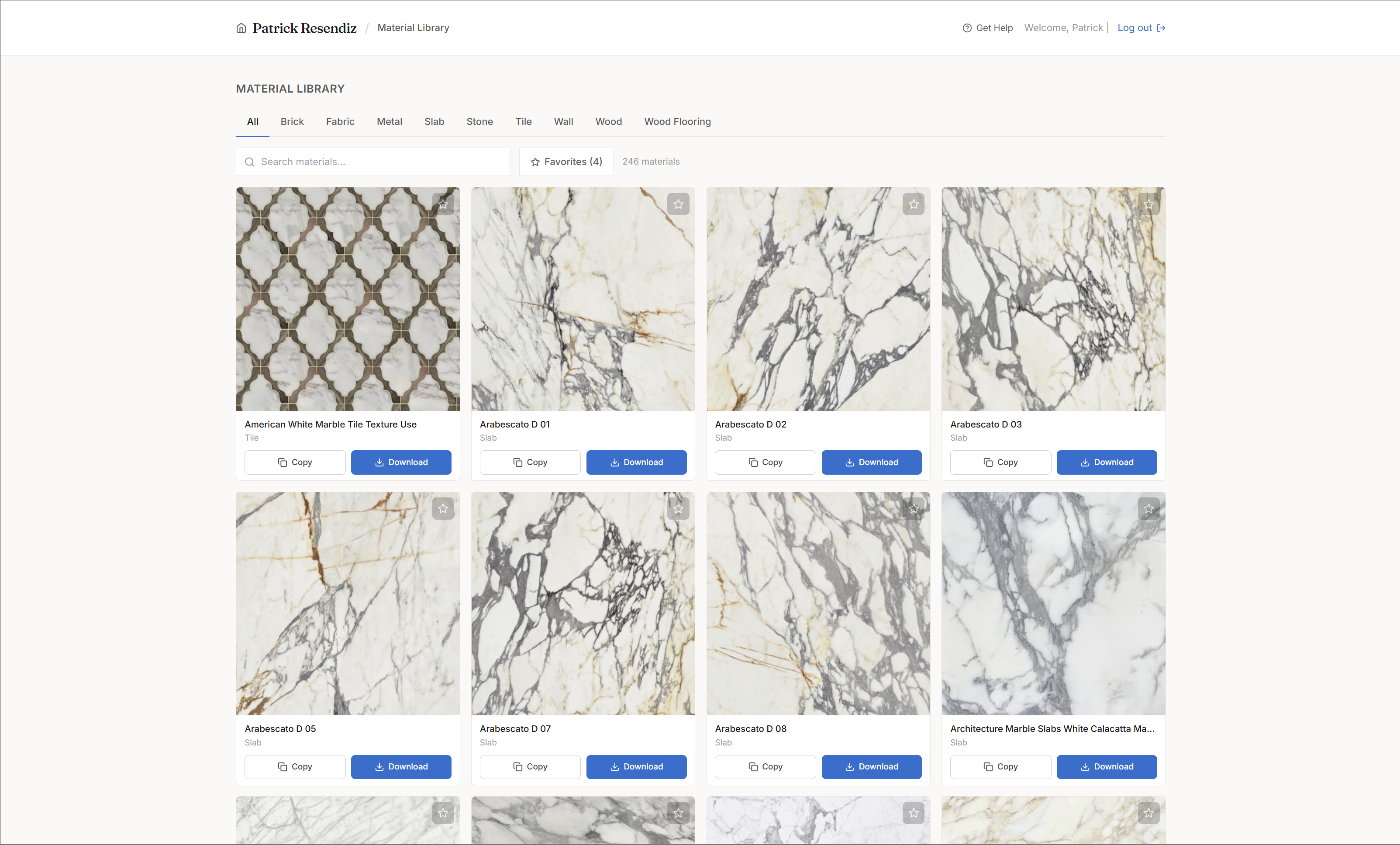Click the Material Library breadcrumb link
This screenshot has height=845, width=1400.
[413, 27]
